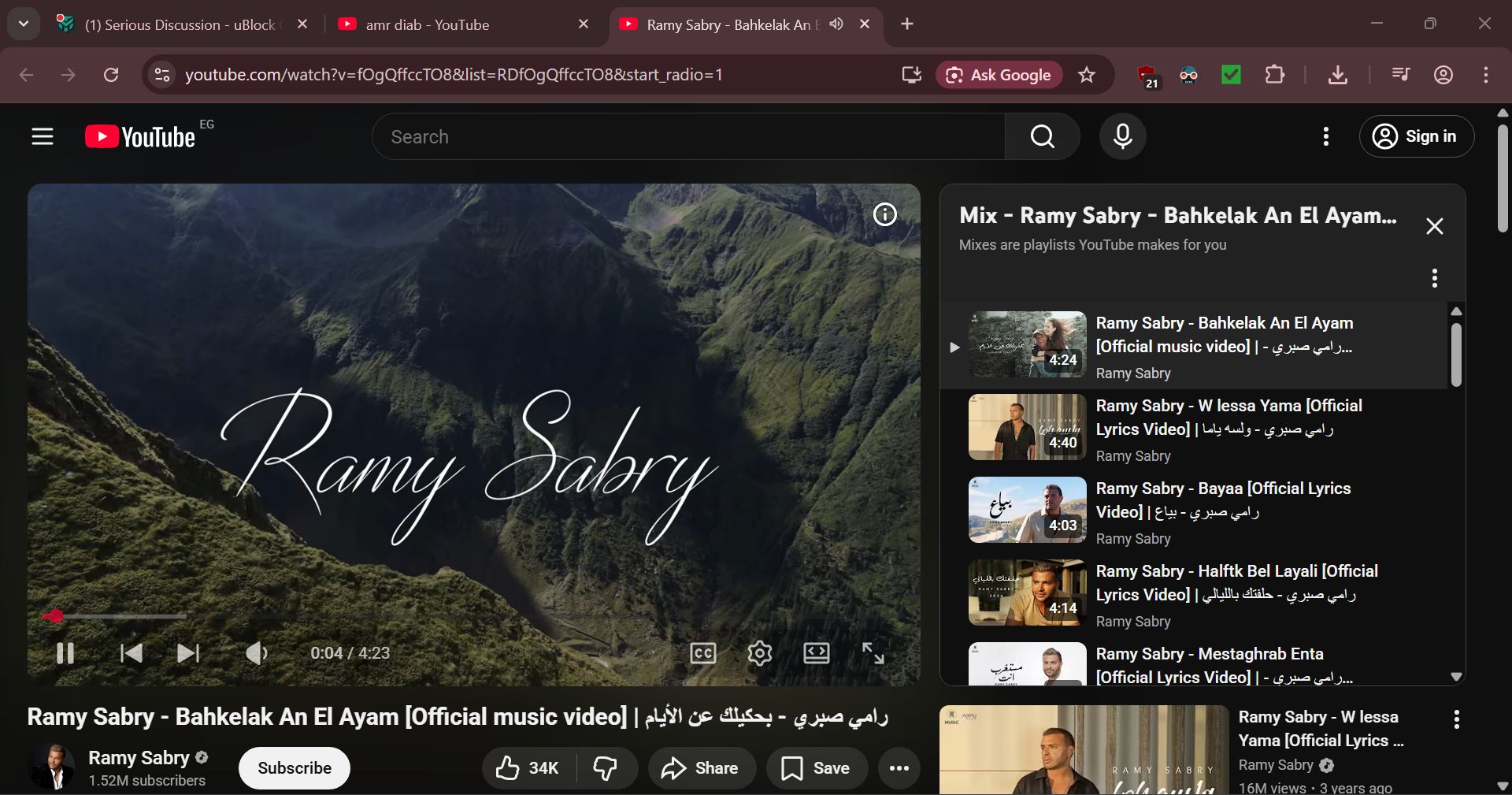Click the address bar URL
The width and height of the screenshot is (1512, 795).
pos(454,75)
